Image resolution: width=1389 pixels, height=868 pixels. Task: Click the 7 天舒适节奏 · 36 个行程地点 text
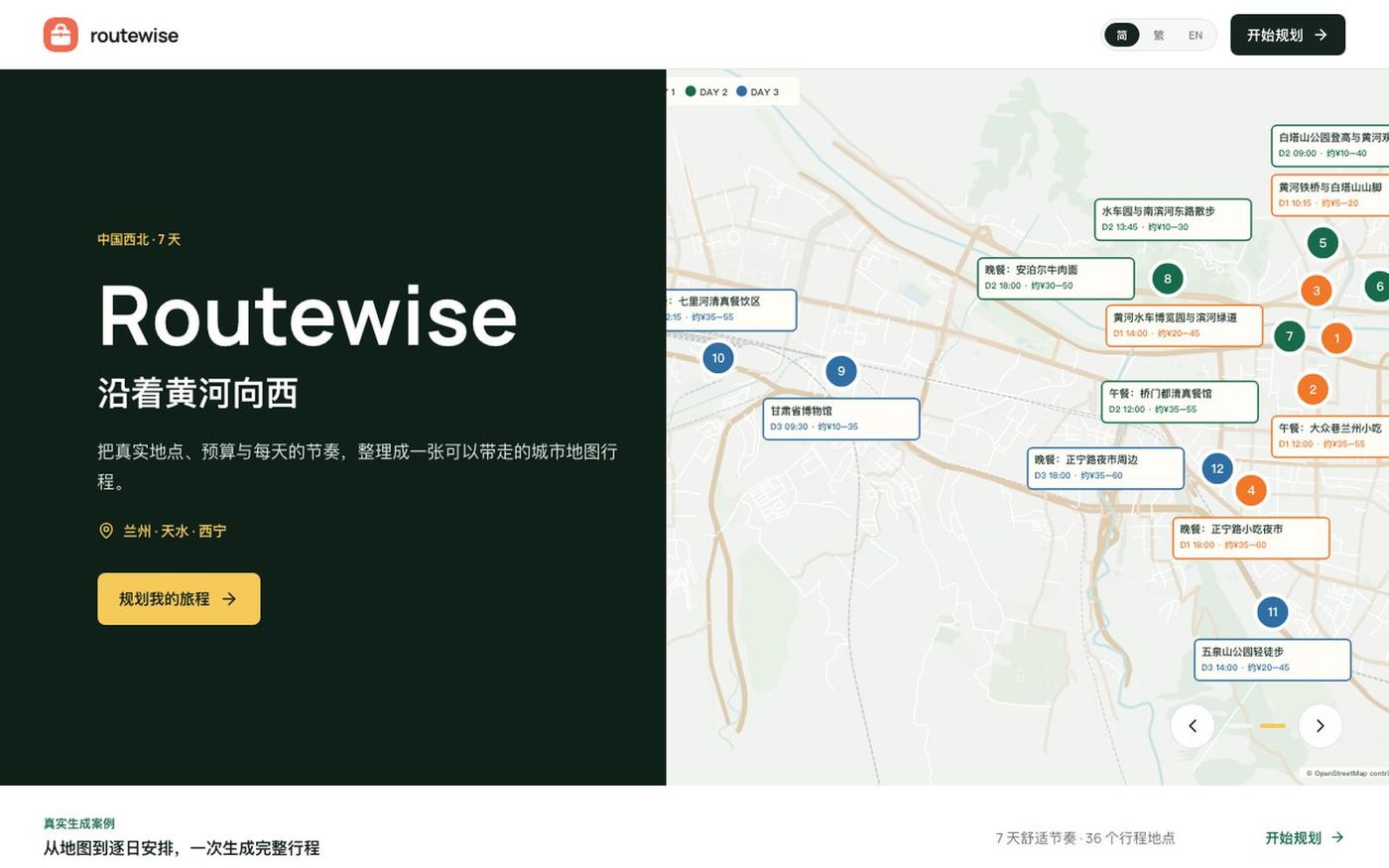point(1085,838)
